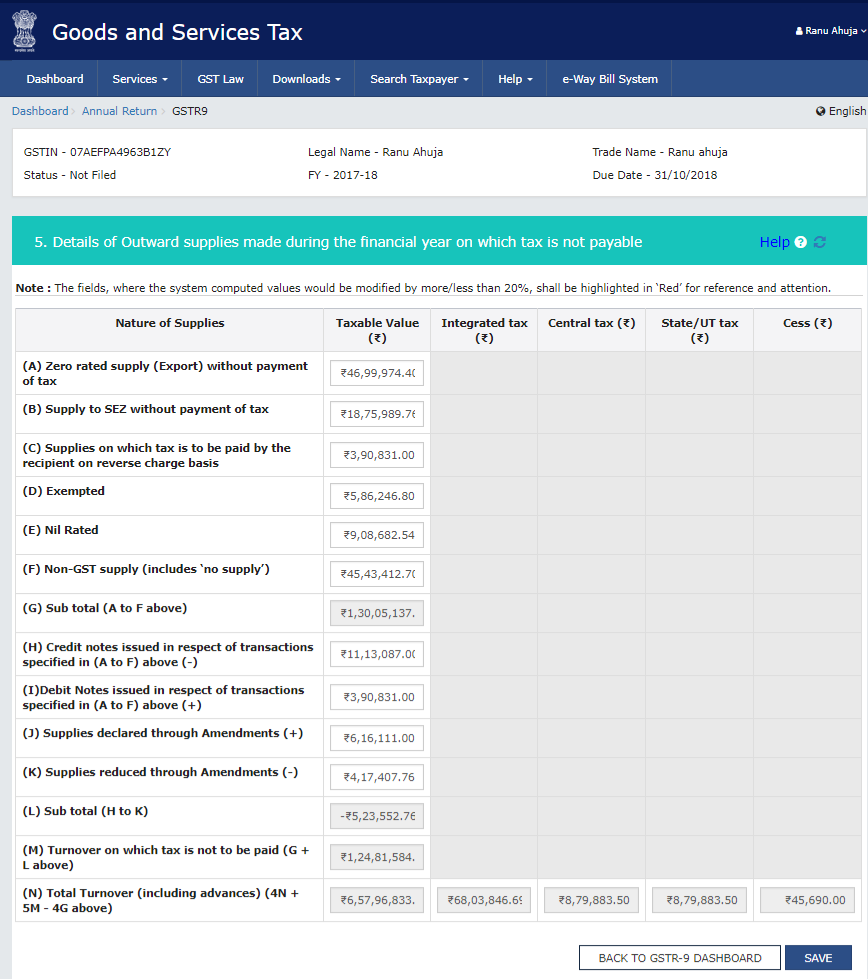
Task: Click the Nil Rated value input box
Action: pyautogui.click(x=376, y=534)
